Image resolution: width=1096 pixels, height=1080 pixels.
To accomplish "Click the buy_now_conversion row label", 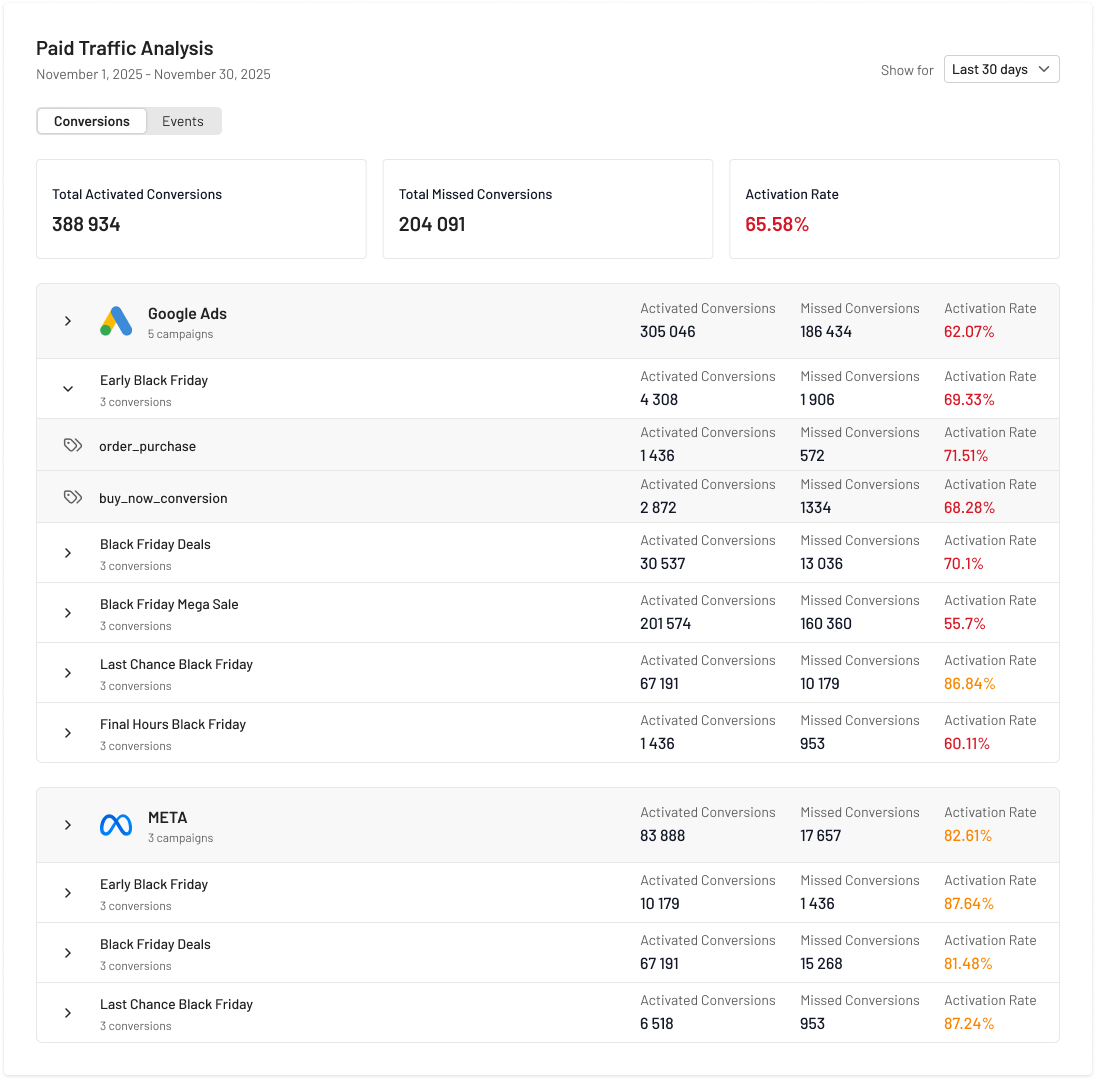I will click(163, 498).
